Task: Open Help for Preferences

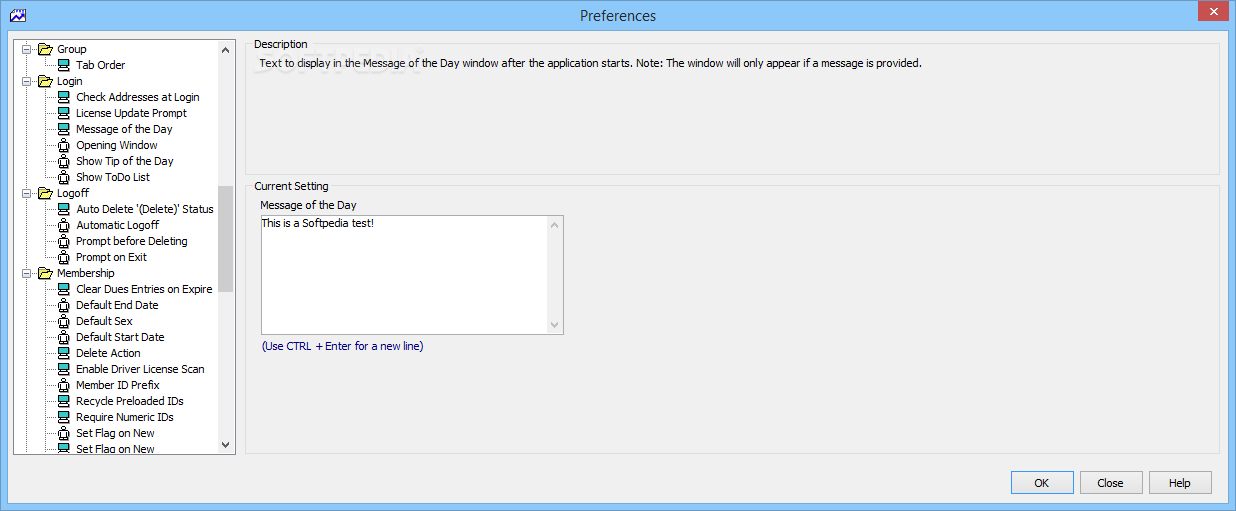Action: point(1180,483)
